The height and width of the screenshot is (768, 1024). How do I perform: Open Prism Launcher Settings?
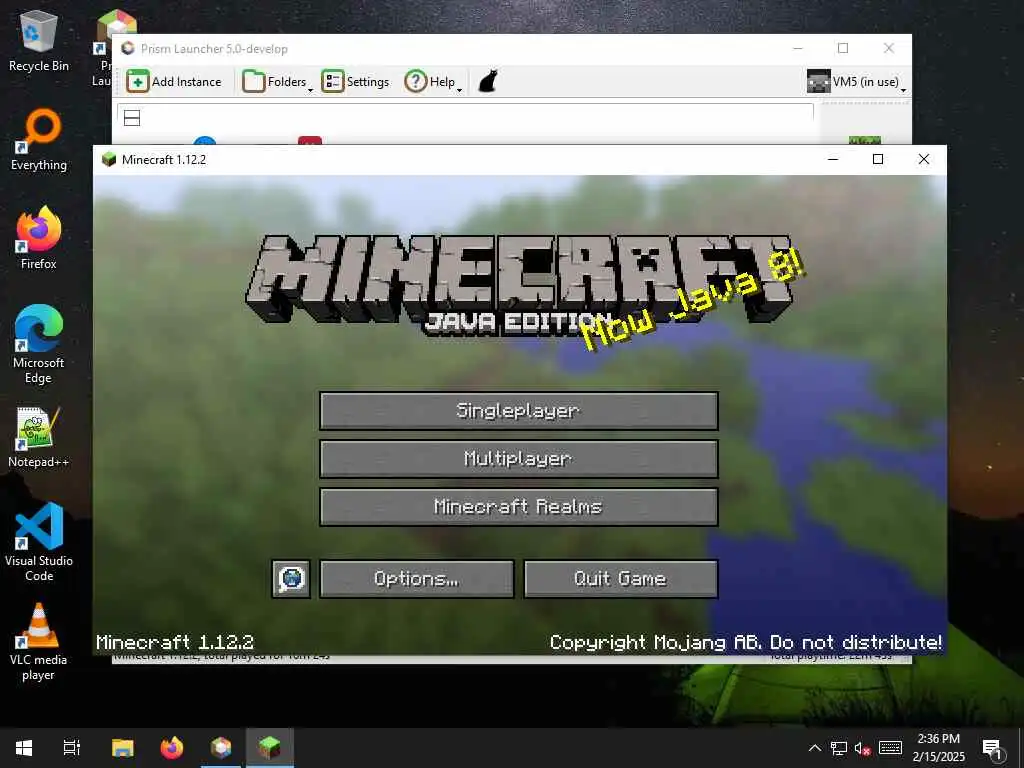355,82
